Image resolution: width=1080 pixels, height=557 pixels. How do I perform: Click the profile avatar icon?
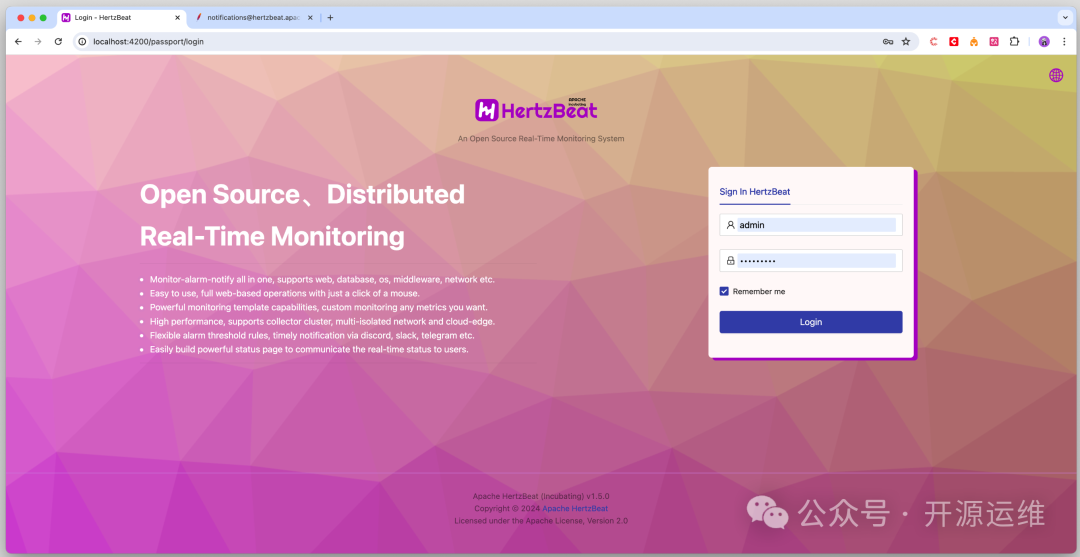pyautogui.click(x=1044, y=41)
